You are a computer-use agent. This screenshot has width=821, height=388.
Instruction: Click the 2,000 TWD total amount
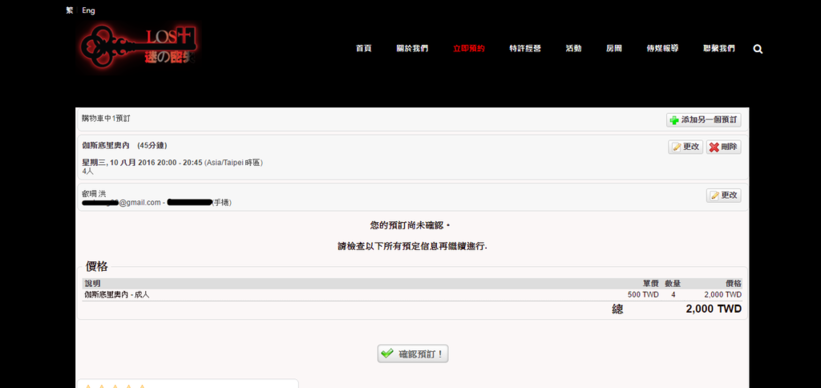(x=714, y=309)
